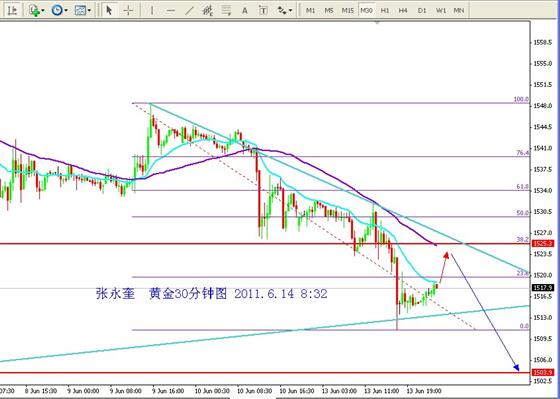Select the D1 timeframe button
The height and width of the screenshot is (399, 560).
[422, 10]
